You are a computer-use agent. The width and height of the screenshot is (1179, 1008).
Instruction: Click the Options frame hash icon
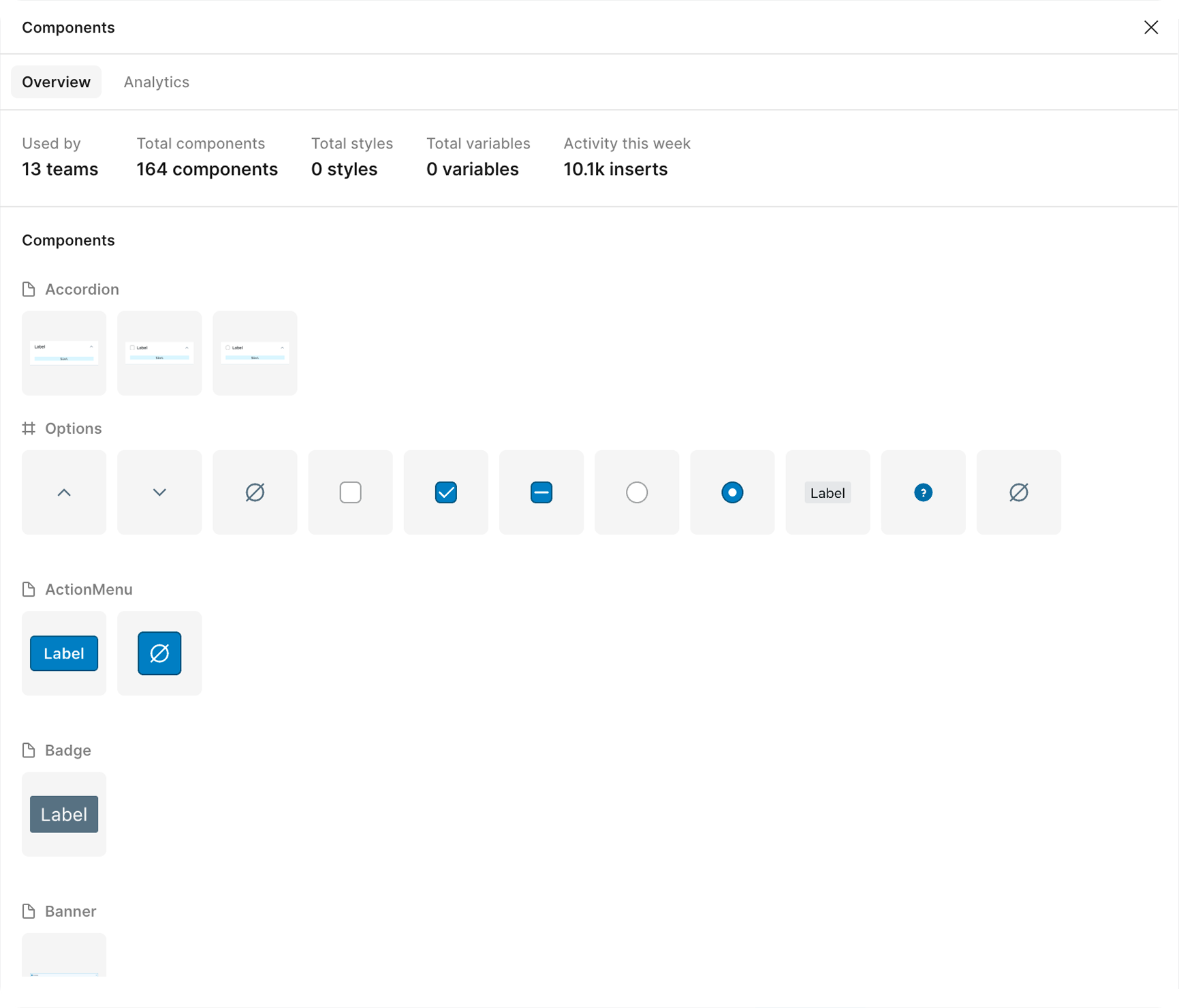point(29,428)
